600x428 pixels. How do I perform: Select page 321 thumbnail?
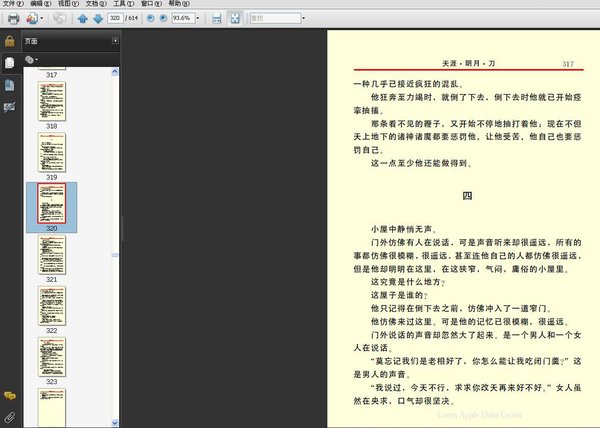(52, 255)
